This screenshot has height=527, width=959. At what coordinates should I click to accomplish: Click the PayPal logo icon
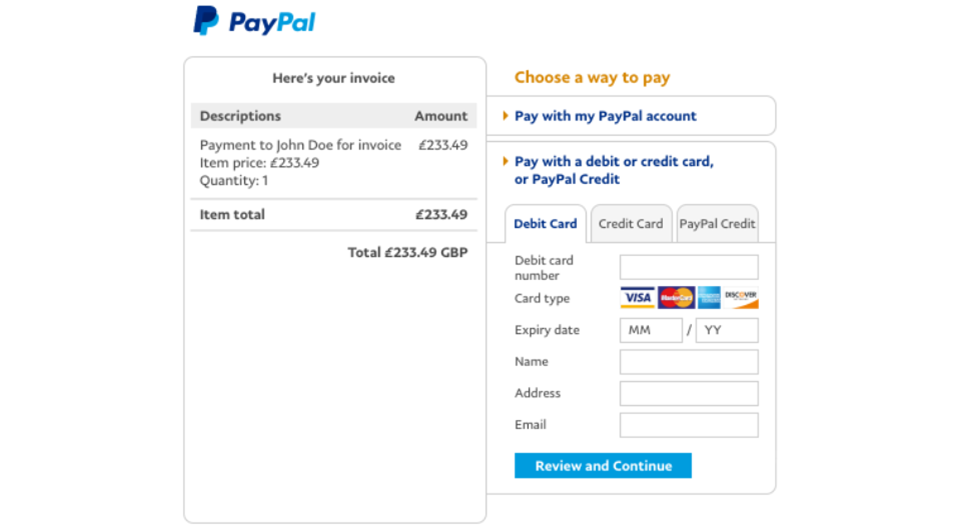click(x=206, y=21)
